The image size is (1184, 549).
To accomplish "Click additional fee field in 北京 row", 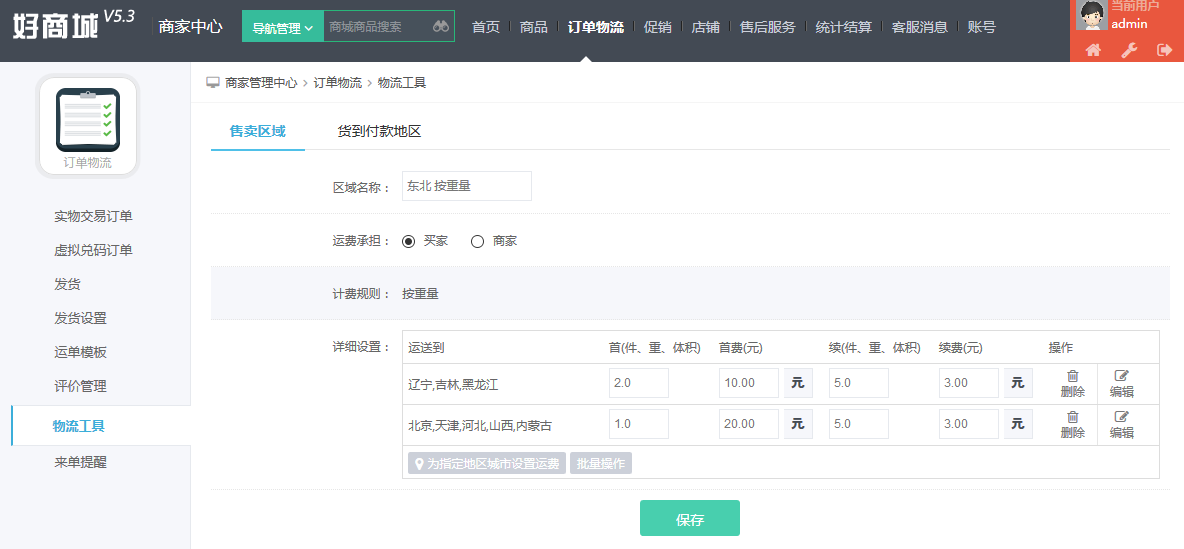I will click(969, 424).
